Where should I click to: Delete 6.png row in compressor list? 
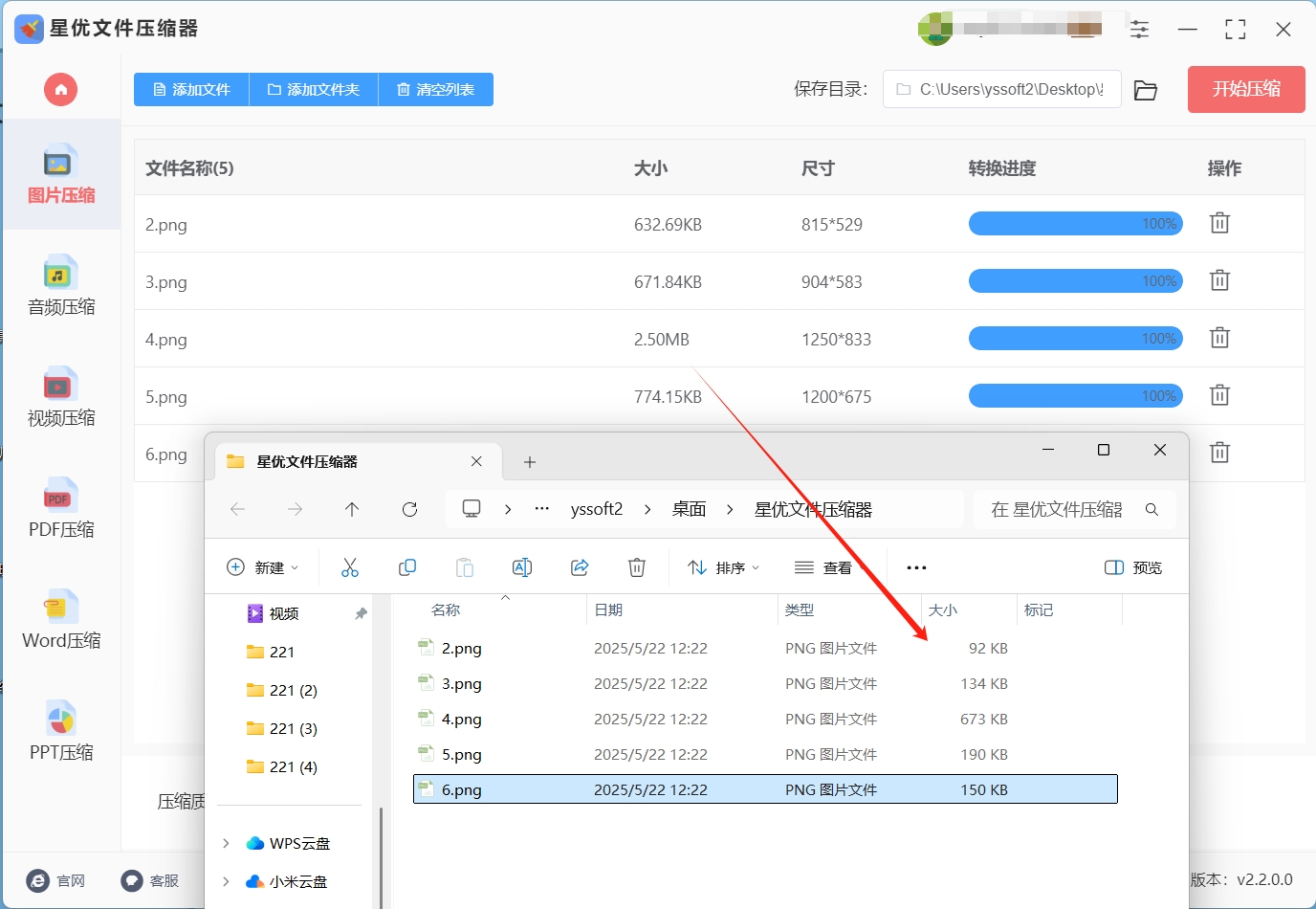pos(1219,453)
